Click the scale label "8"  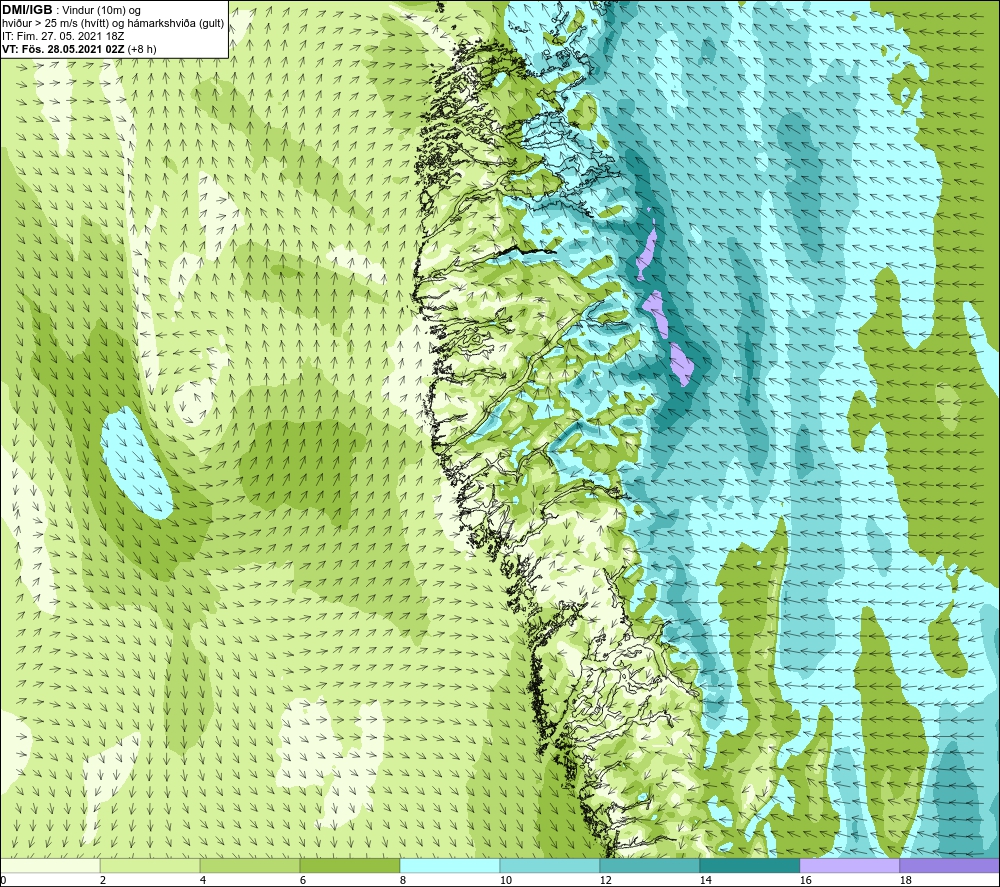[x=403, y=880]
